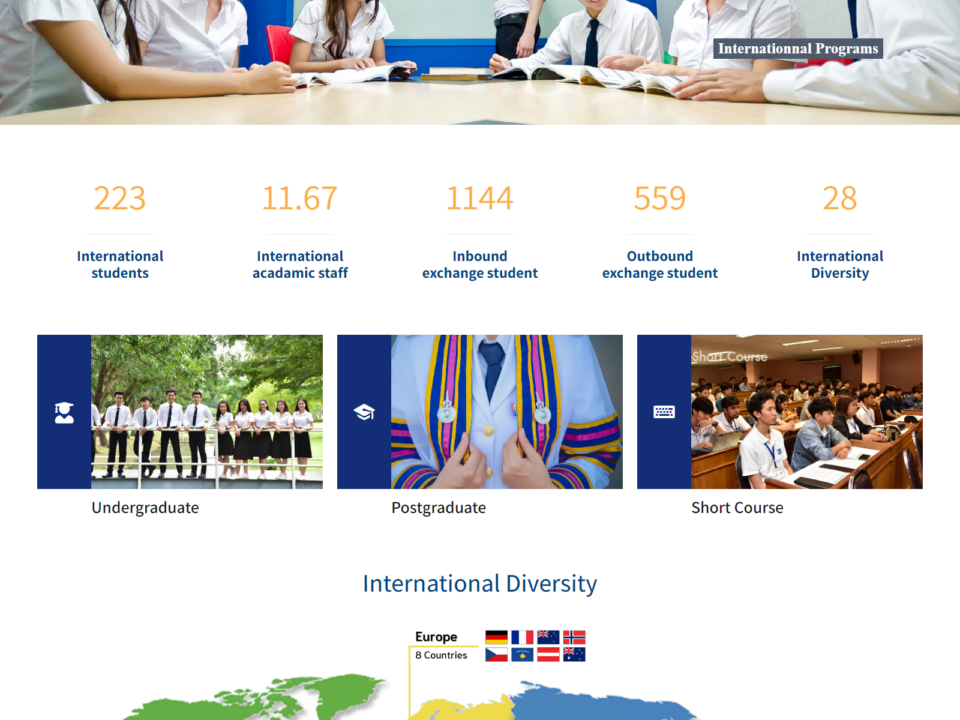The height and width of the screenshot is (720, 960).
Task: Click the Kosovo flag icon
Action: 522,654
